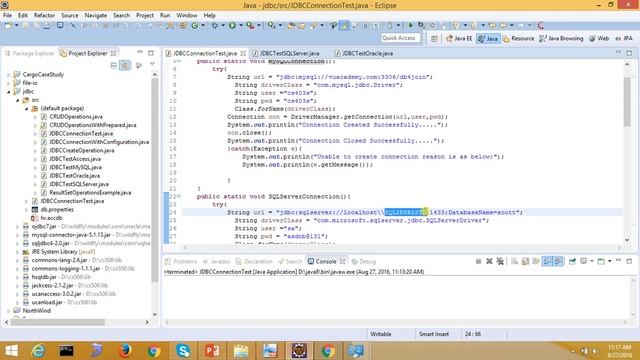The width and height of the screenshot is (640, 360).
Task: Open the Problems view tab
Action: (x=181, y=261)
